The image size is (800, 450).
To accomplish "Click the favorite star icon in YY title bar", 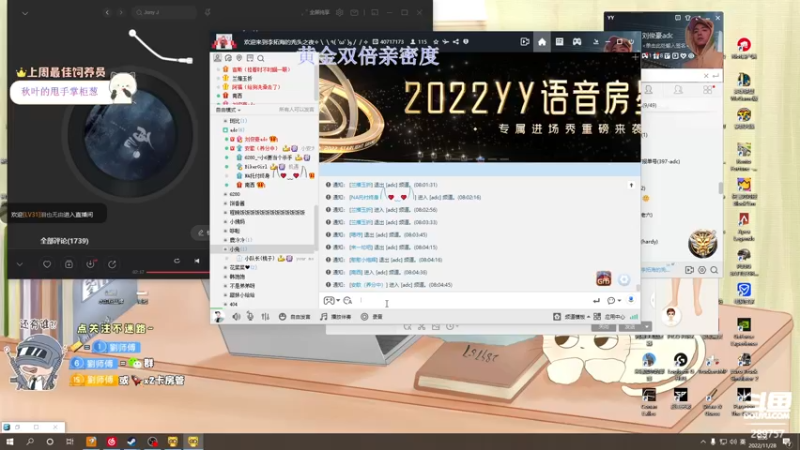I will click(436, 42).
